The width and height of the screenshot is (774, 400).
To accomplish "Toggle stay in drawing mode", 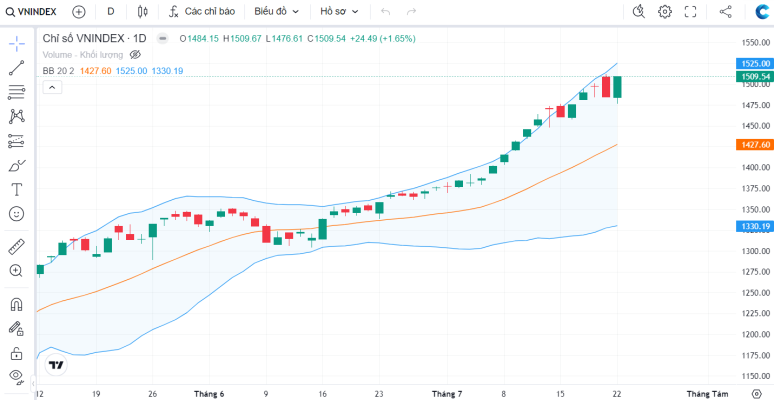I will pos(17,328).
